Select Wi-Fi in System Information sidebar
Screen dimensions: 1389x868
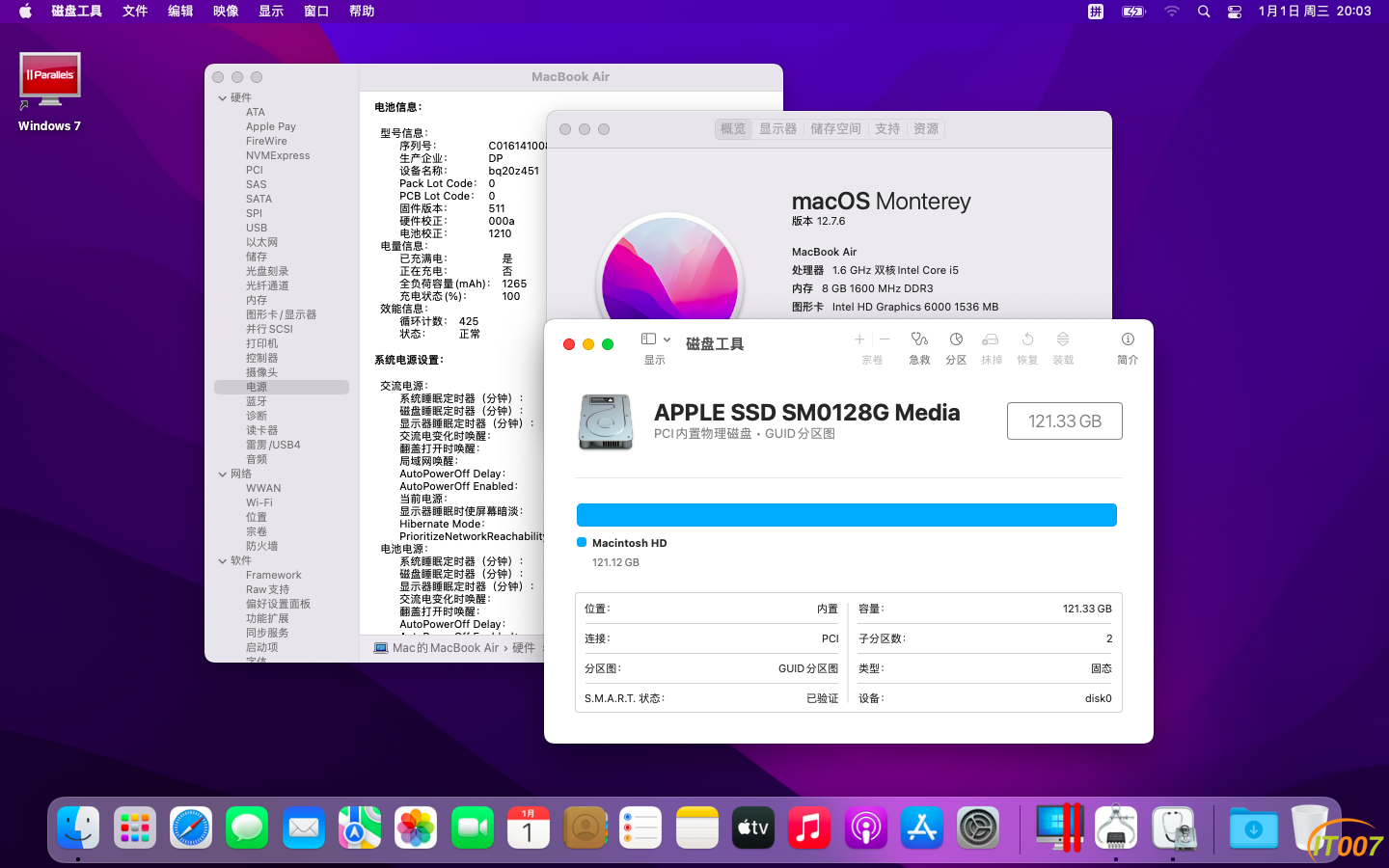pyautogui.click(x=282, y=502)
